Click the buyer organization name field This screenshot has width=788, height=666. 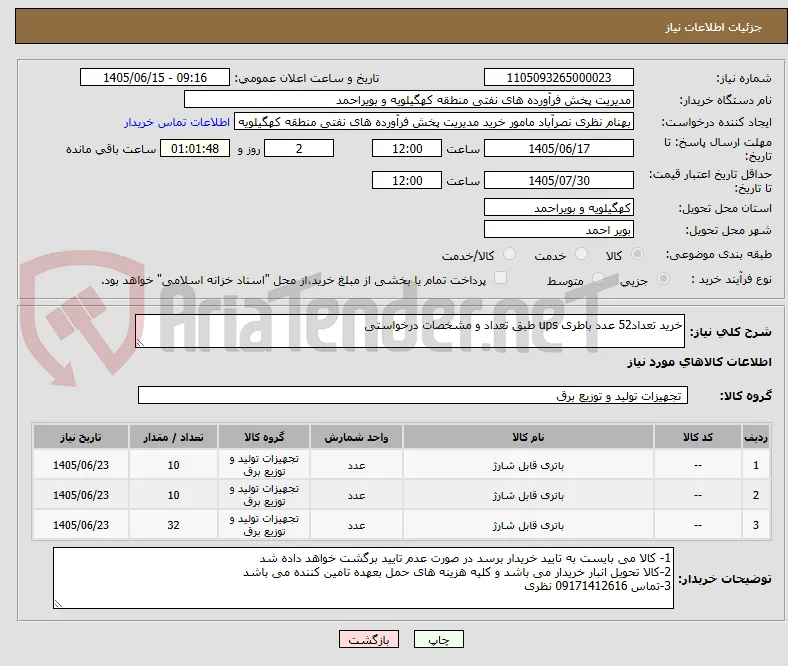[x=409, y=100]
